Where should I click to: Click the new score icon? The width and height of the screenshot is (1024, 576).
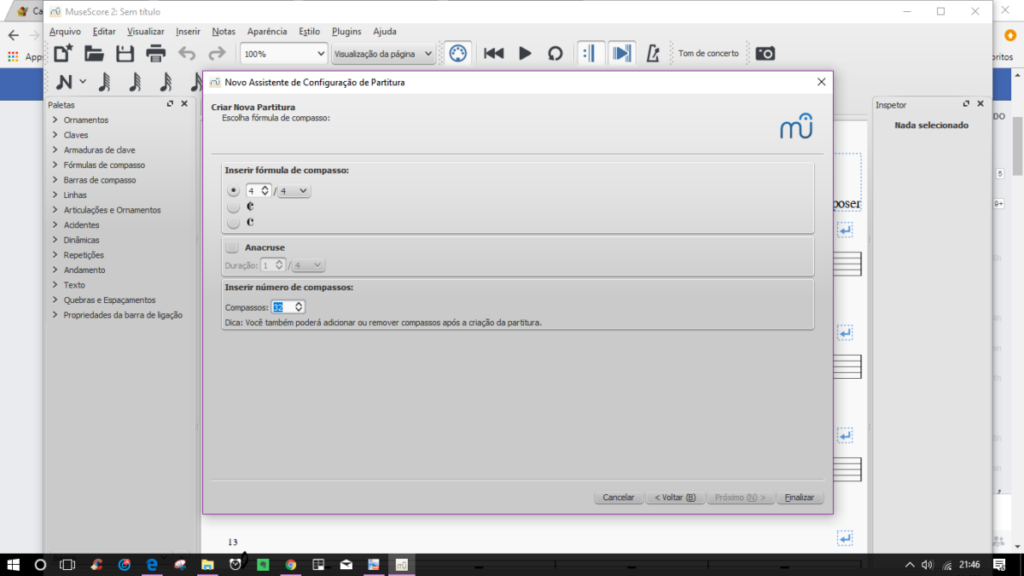pyautogui.click(x=63, y=53)
